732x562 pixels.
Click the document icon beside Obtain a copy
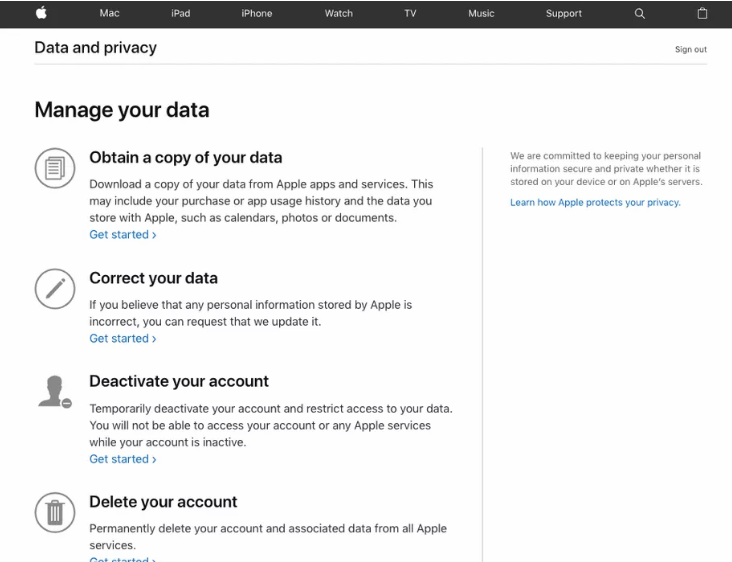(x=54, y=167)
